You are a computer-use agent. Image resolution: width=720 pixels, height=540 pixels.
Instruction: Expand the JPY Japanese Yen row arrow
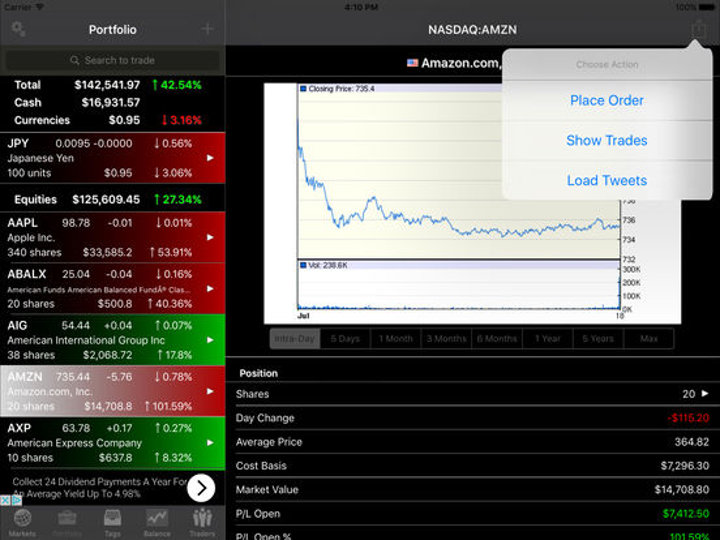(x=210, y=158)
